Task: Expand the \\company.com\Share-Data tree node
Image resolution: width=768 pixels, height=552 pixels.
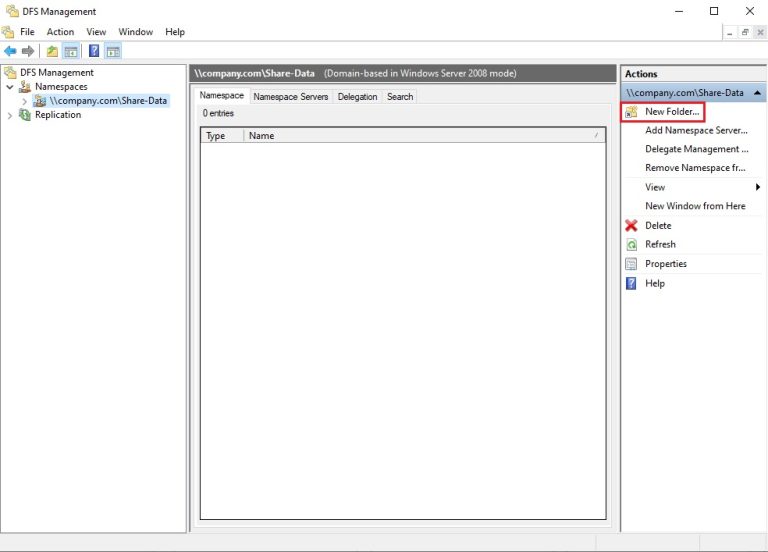Action: pos(25,101)
